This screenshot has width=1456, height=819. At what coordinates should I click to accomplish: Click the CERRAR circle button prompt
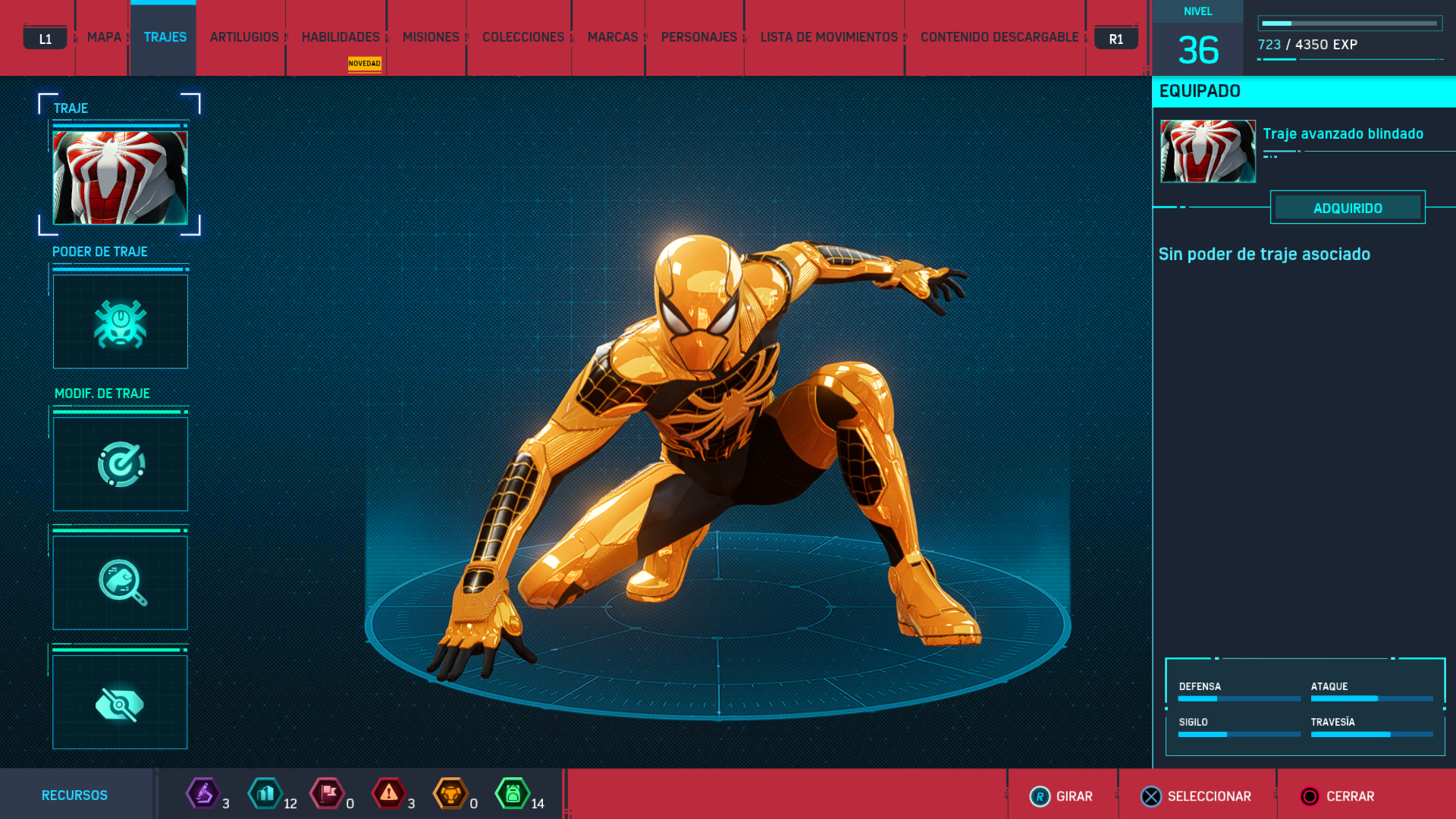coord(1336,796)
